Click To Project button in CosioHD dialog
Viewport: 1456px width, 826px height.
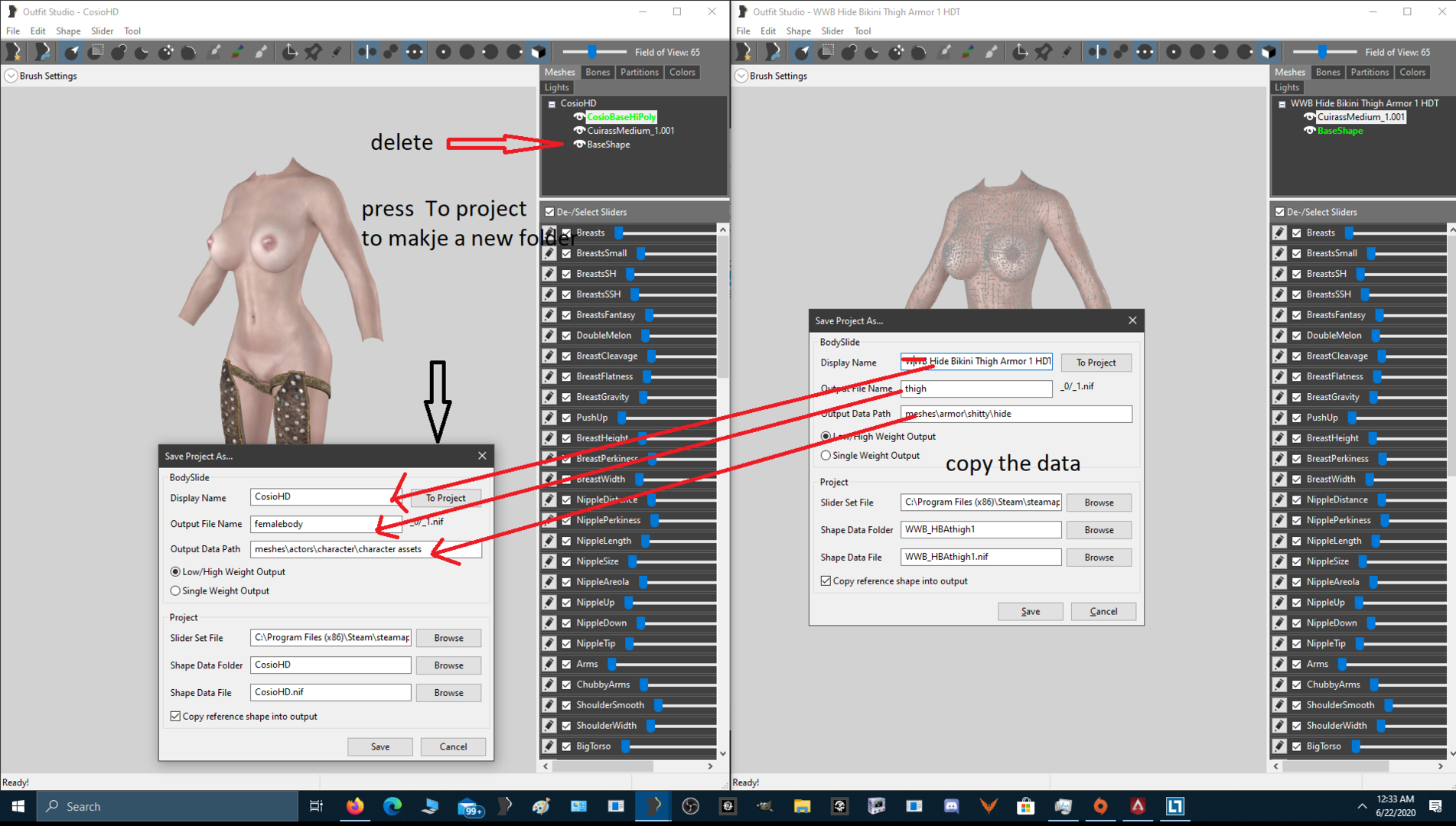point(446,498)
